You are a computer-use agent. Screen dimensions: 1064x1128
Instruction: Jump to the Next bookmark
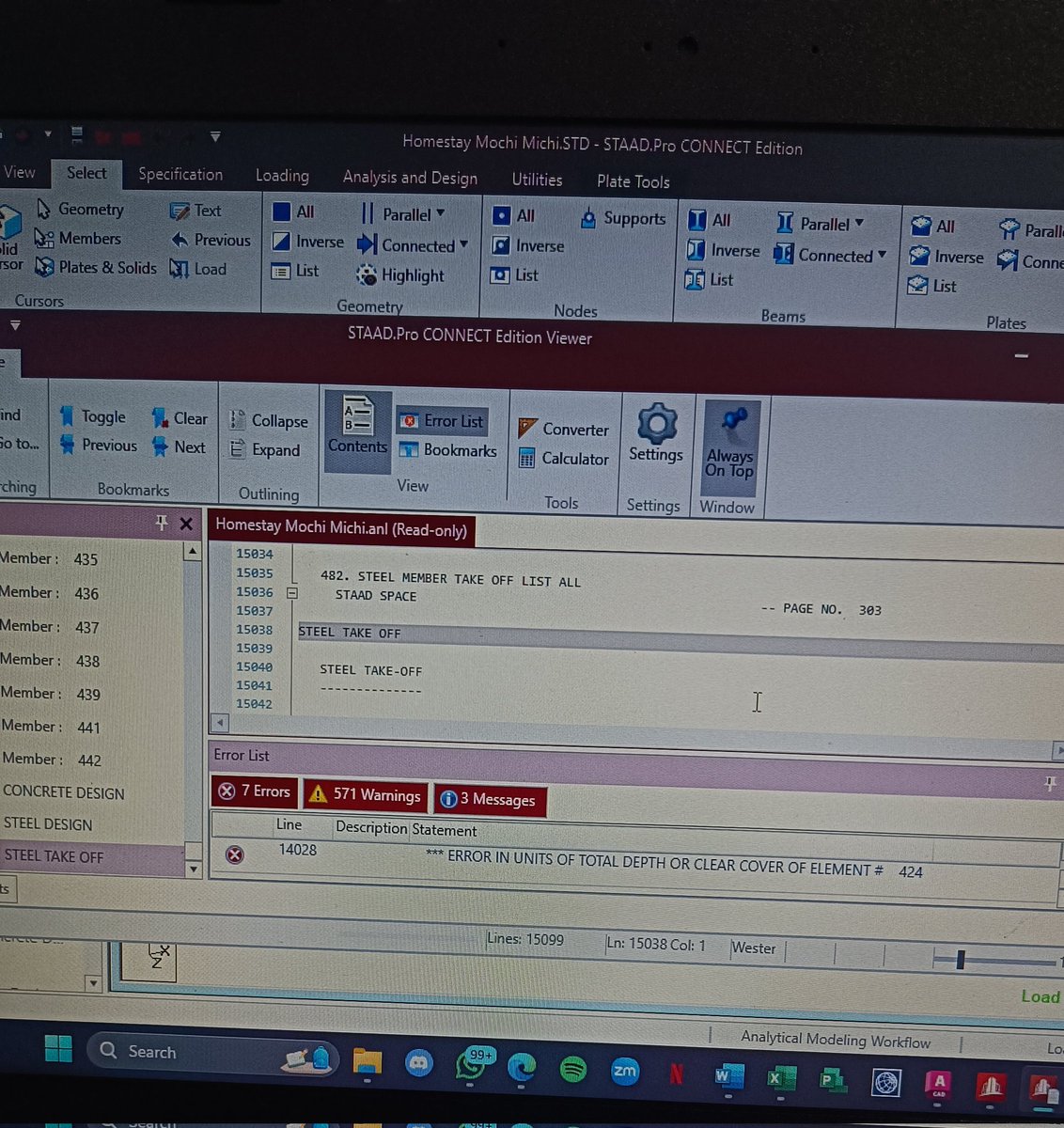179,447
